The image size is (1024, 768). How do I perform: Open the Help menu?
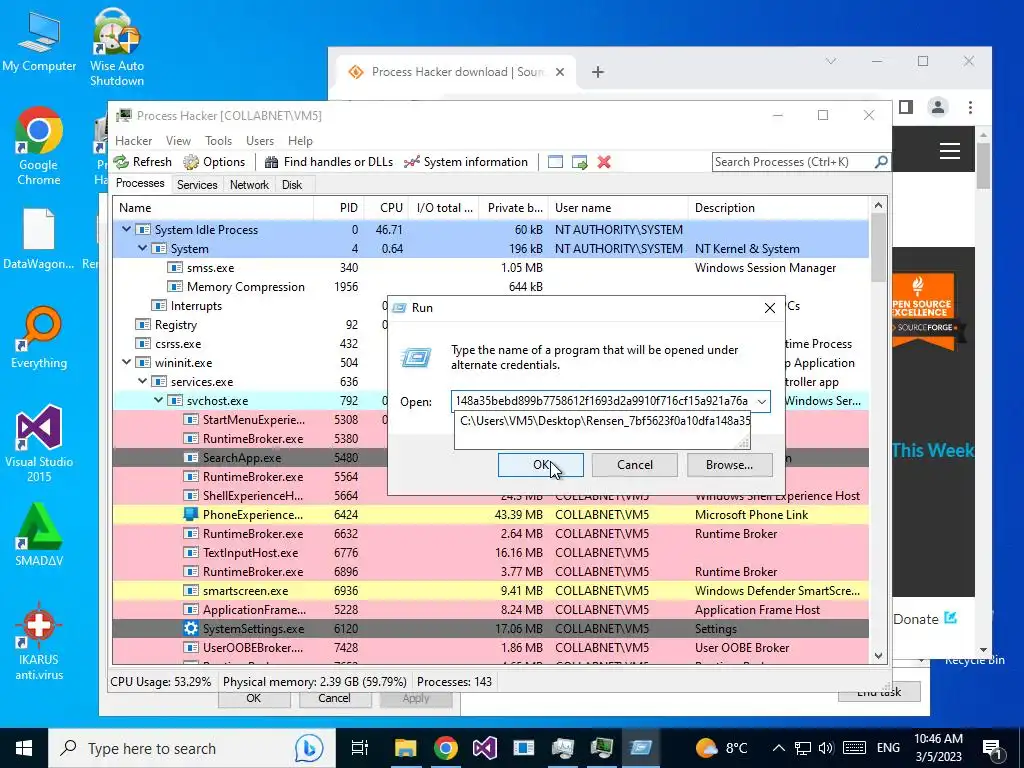300,140
